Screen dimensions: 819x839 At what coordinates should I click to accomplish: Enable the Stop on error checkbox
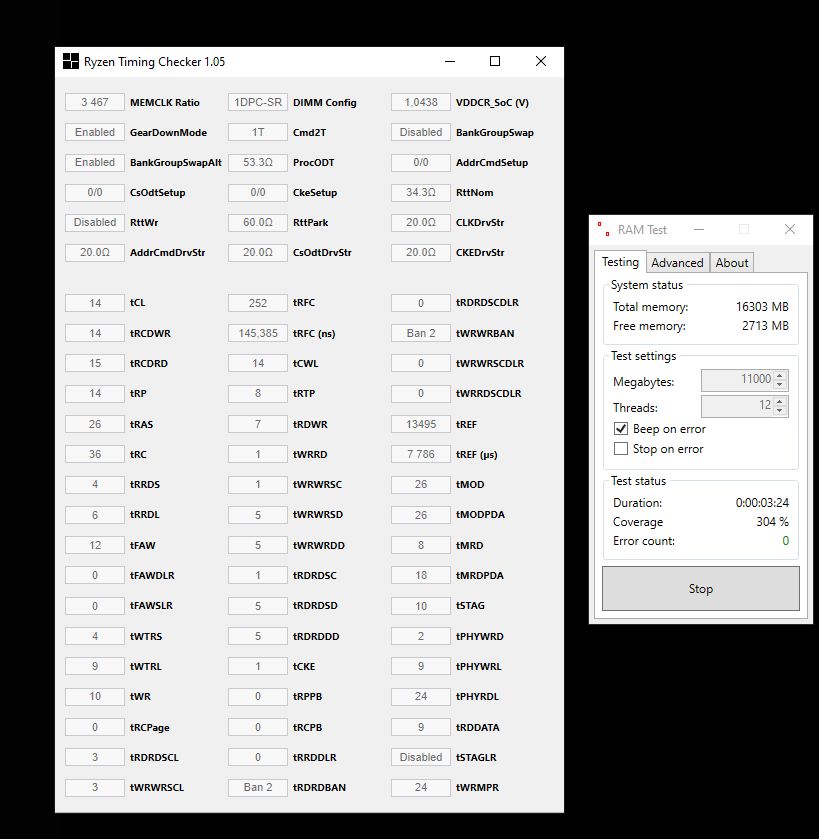pos(621,448)
